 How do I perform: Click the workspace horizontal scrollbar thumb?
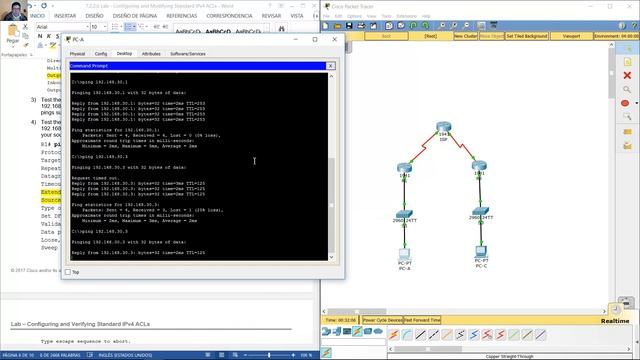click(x=357, y=311)
